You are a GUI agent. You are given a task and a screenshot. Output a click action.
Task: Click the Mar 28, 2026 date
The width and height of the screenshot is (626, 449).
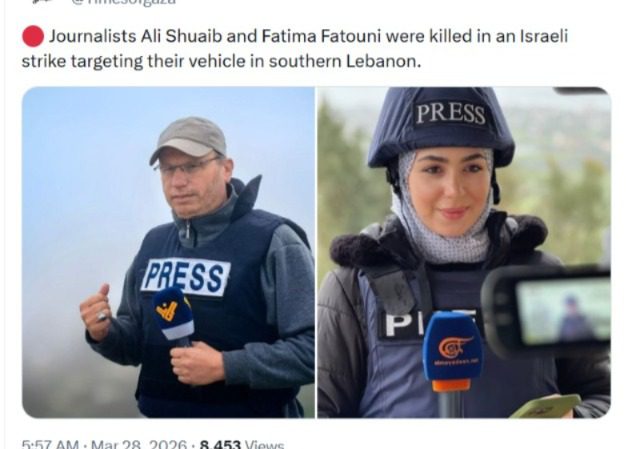[x=139, y=444]
